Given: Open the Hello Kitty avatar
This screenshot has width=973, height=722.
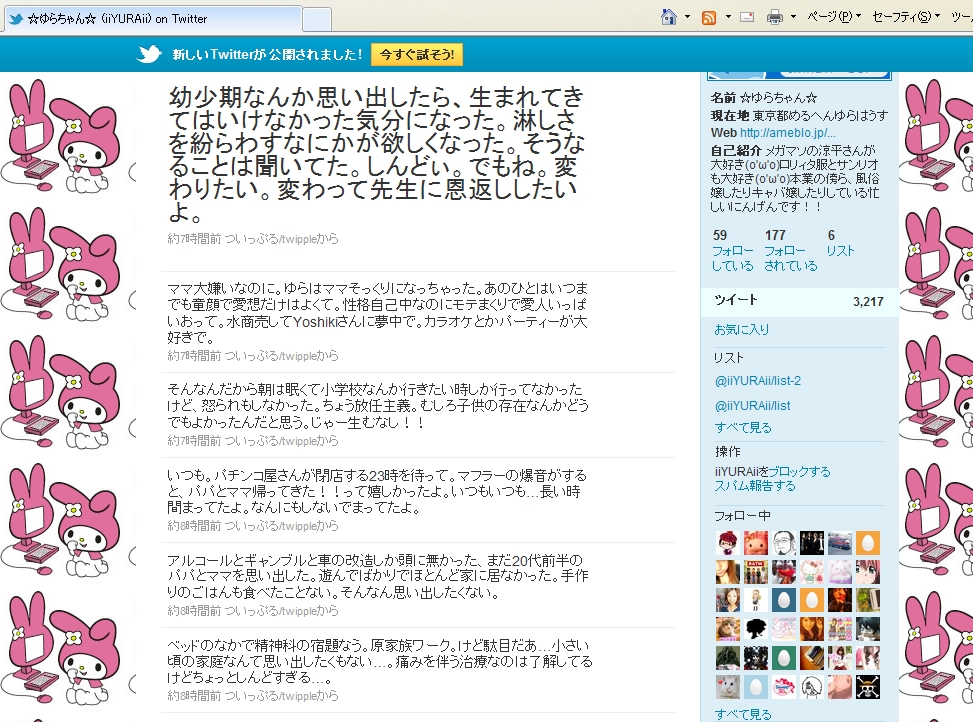Looking at the screenshot, I should coord(812,571).
